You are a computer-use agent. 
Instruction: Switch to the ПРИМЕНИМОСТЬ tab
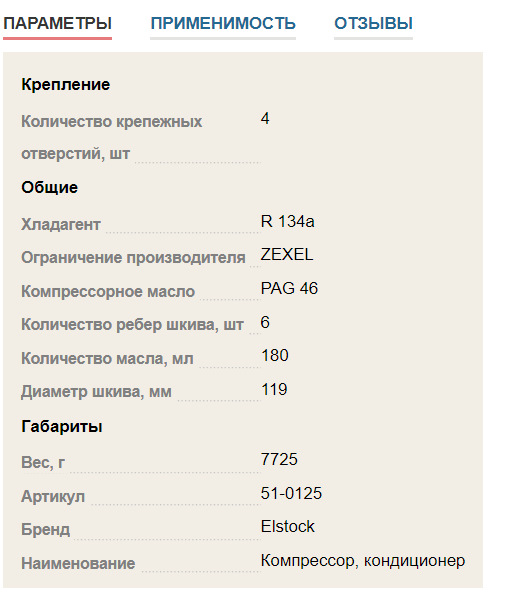[223, 23]
